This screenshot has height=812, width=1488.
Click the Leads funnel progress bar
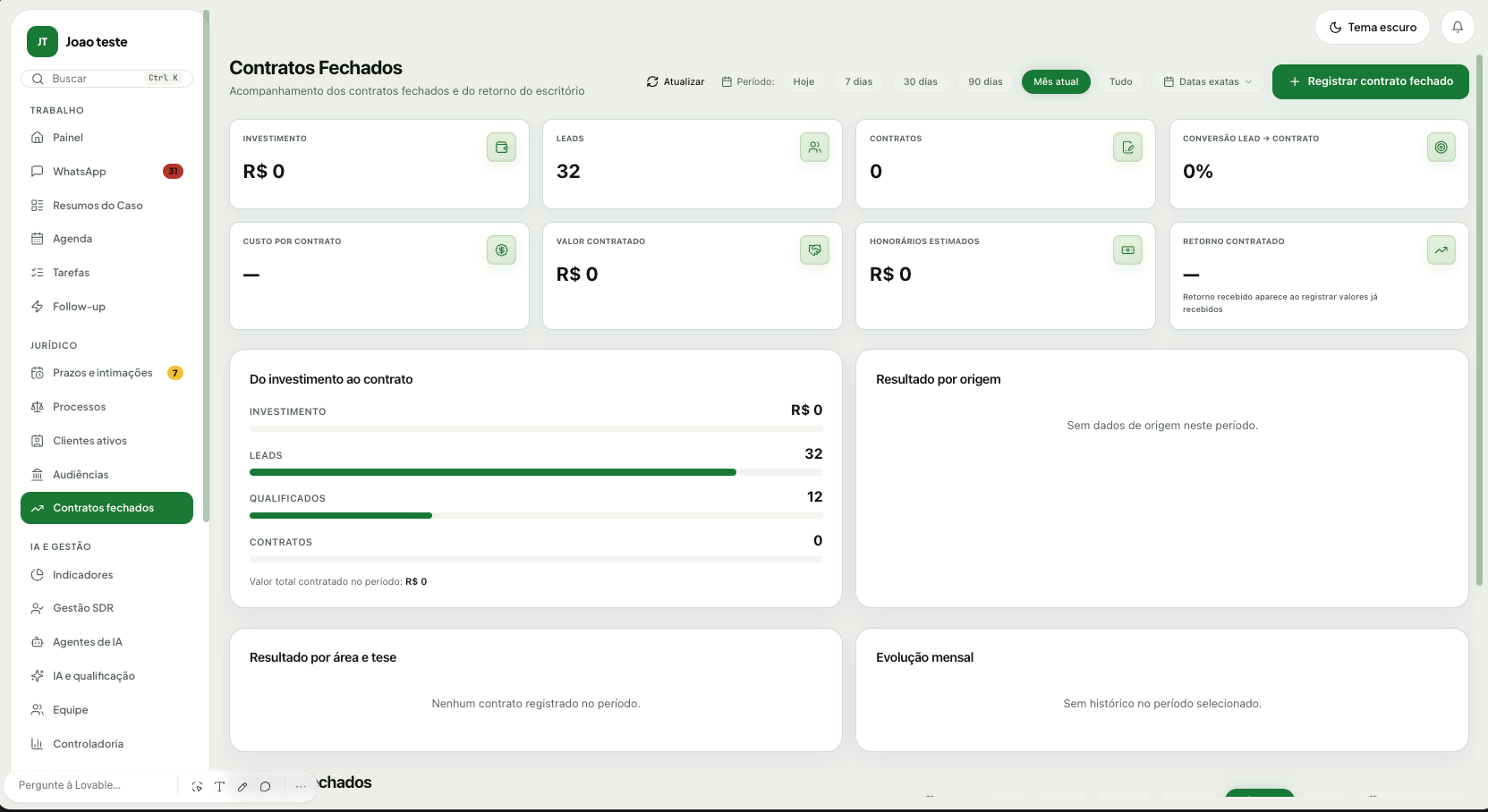click(536, 472)
